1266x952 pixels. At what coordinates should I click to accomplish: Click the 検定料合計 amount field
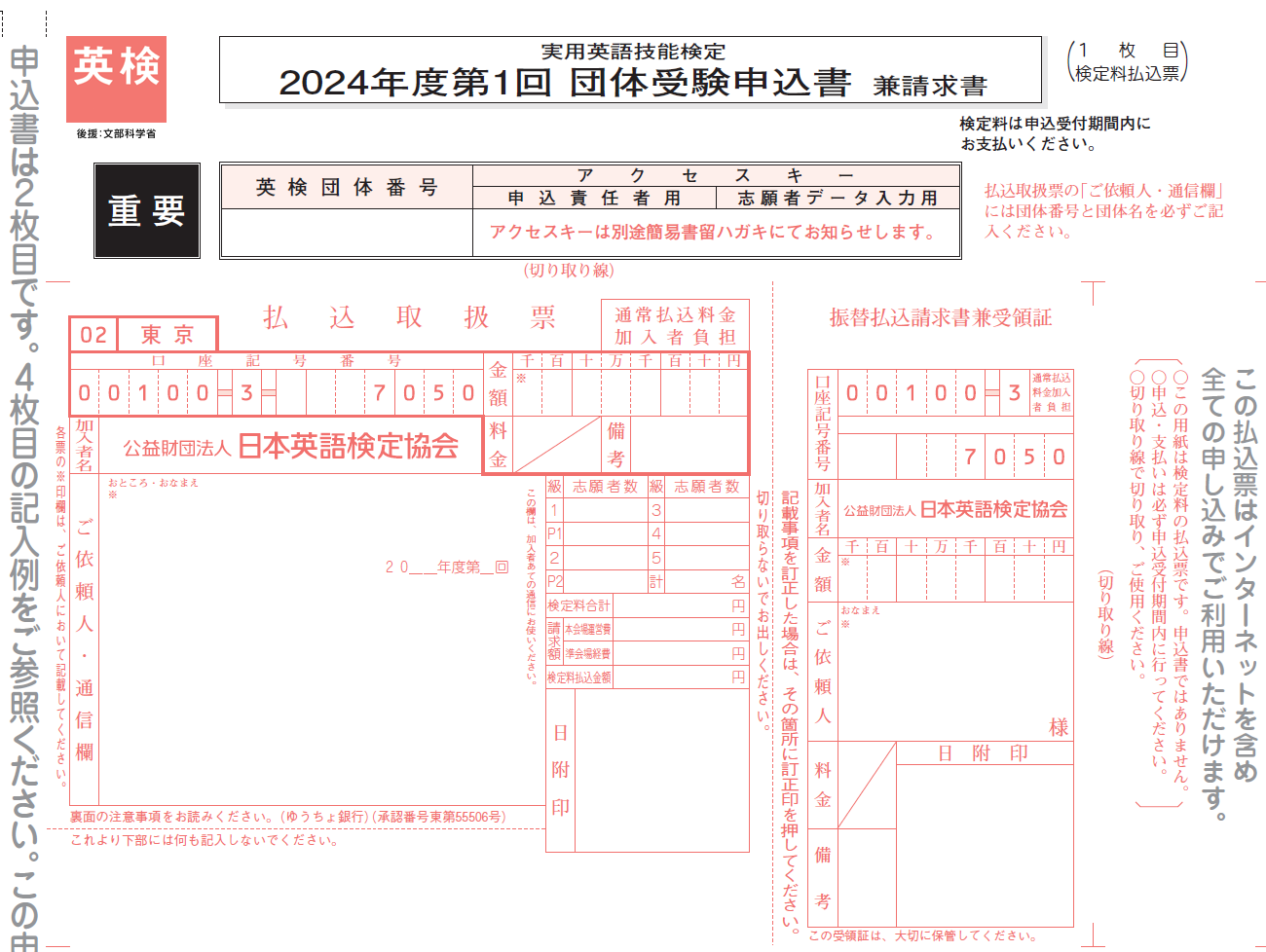(x=680, y=605)
